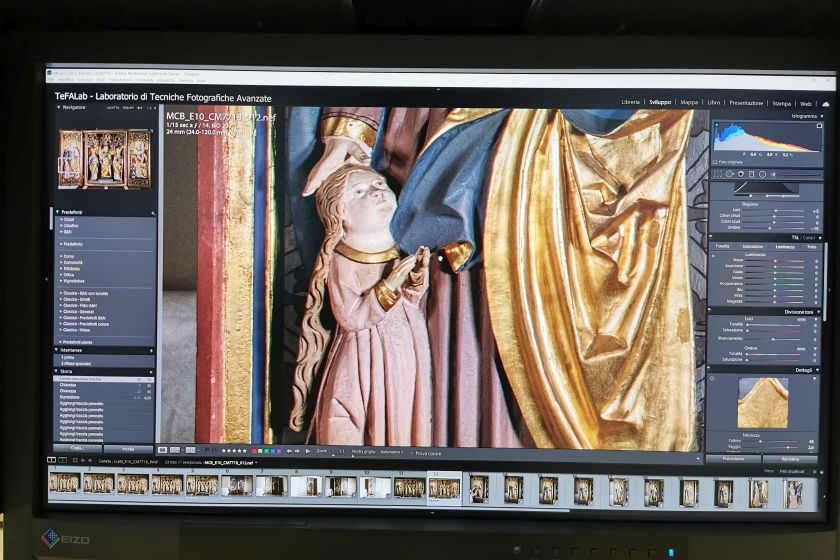The width and height of the screenshot is (840, 560).
Task: Expand the Vignettatura preset group
Action: pos(73,281)
